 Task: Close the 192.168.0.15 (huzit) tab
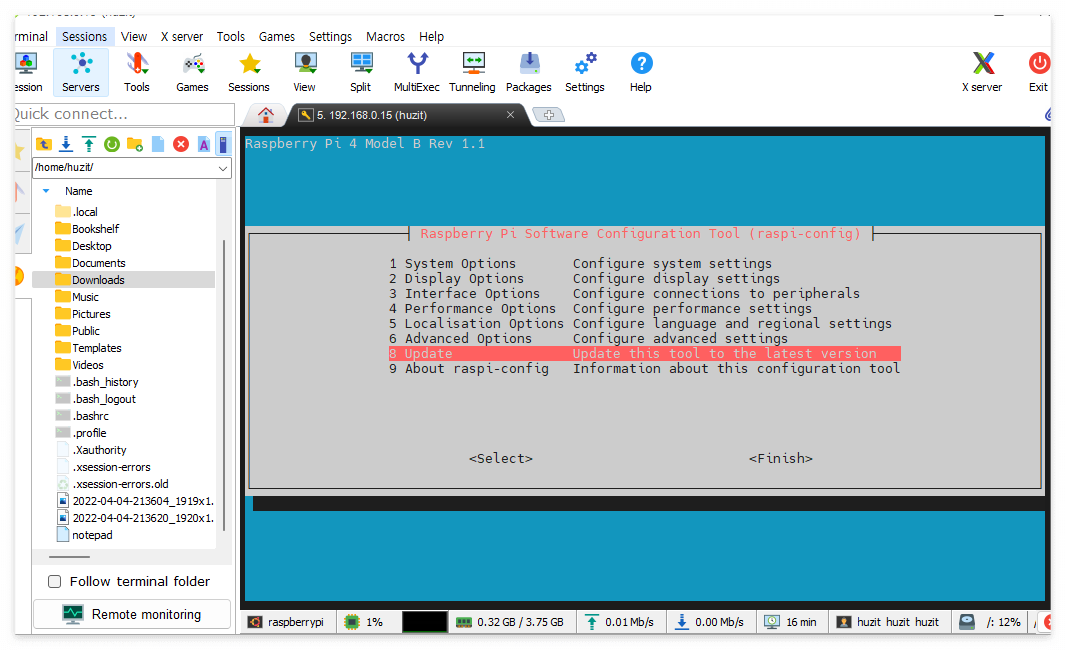pyautogui.click(x=511, y=115)
